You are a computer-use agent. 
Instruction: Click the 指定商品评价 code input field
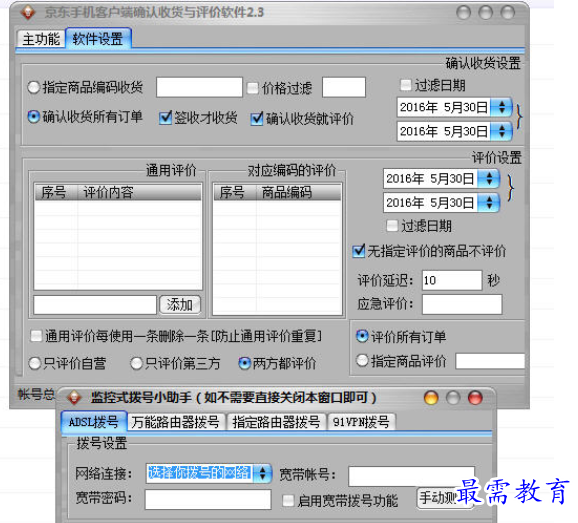pos(490,361)
